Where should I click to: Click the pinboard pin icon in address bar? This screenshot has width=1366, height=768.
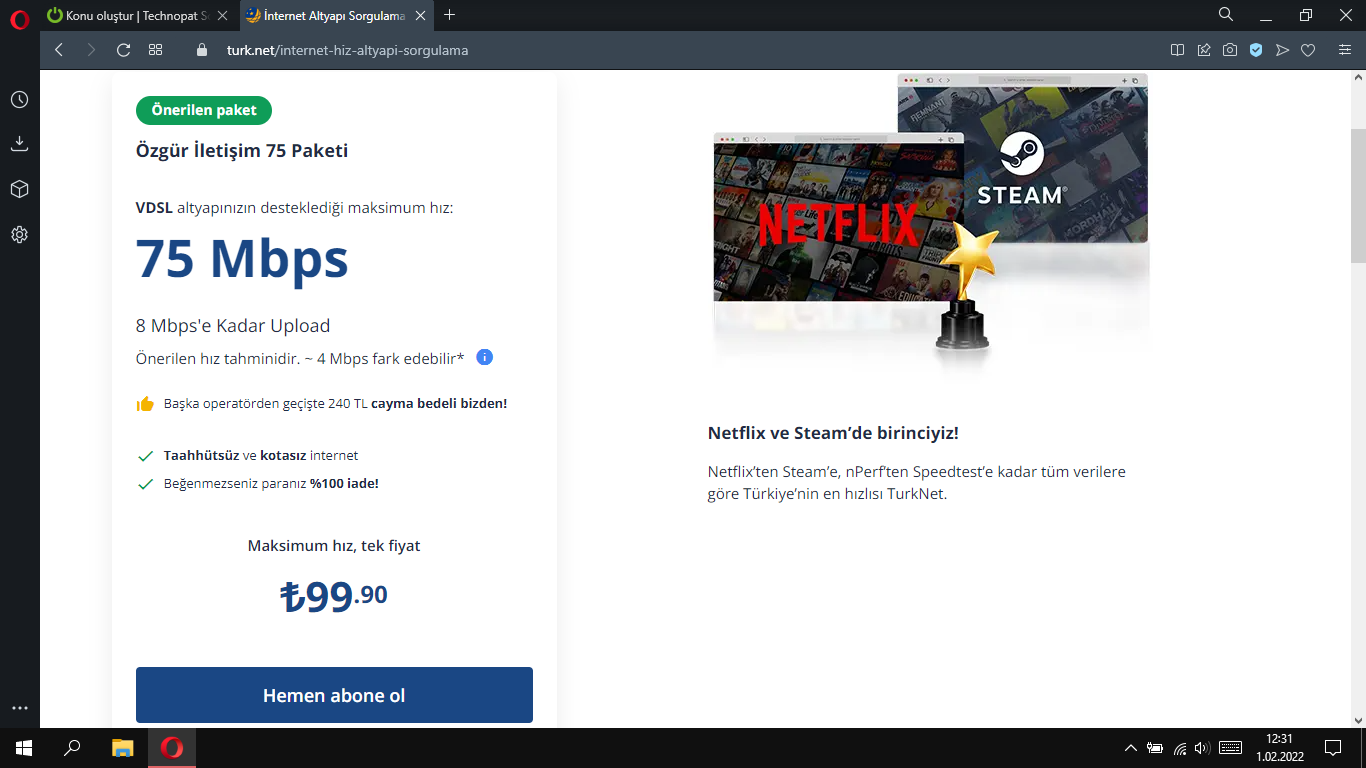[x=1204, y=50]
